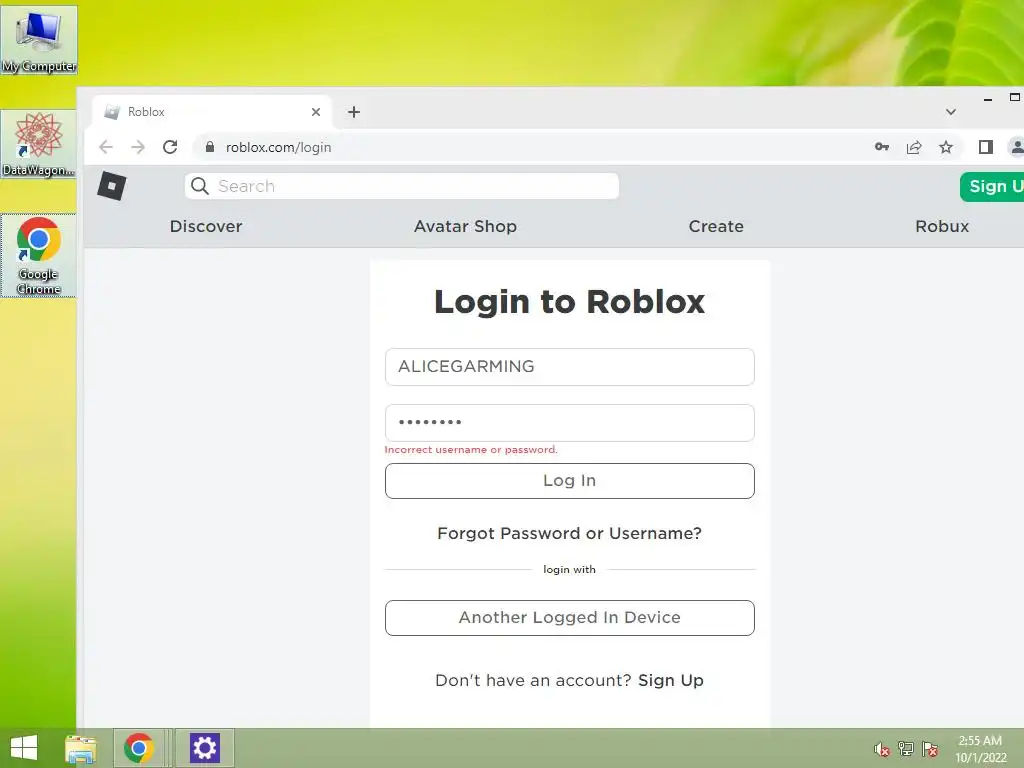Open the Chrome profile avatar icon
Screen dimensions: 1024x768
(1016, 147)
